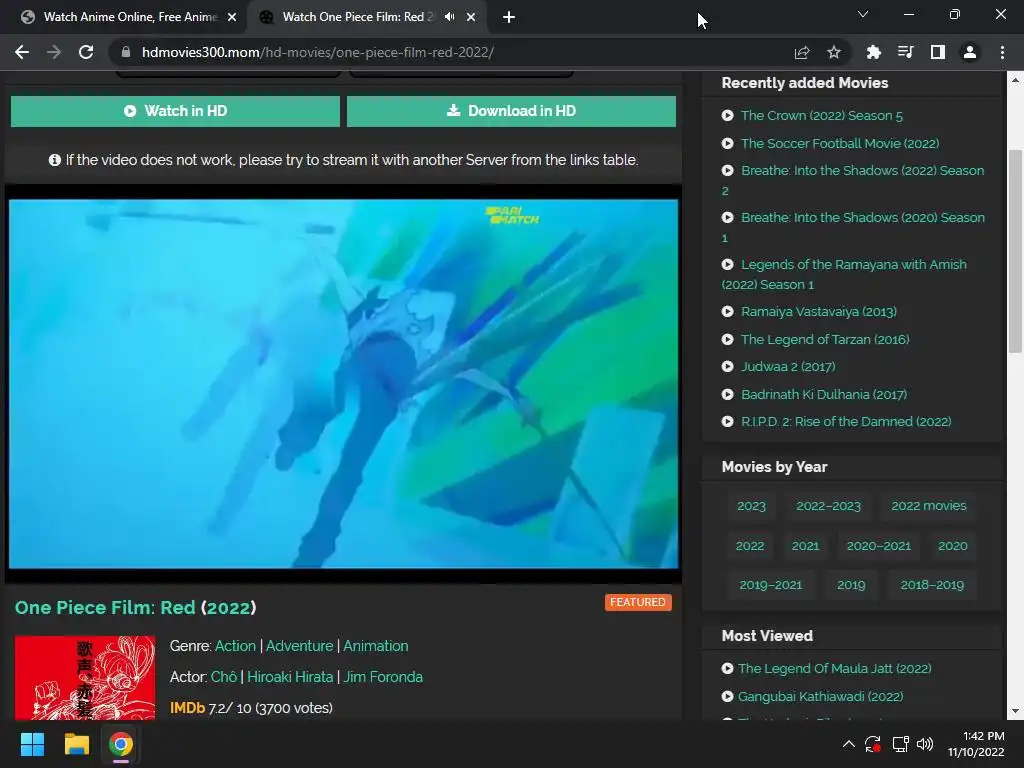
Task: Click the Chrome taskbar icon
Action: pos(121,744)
